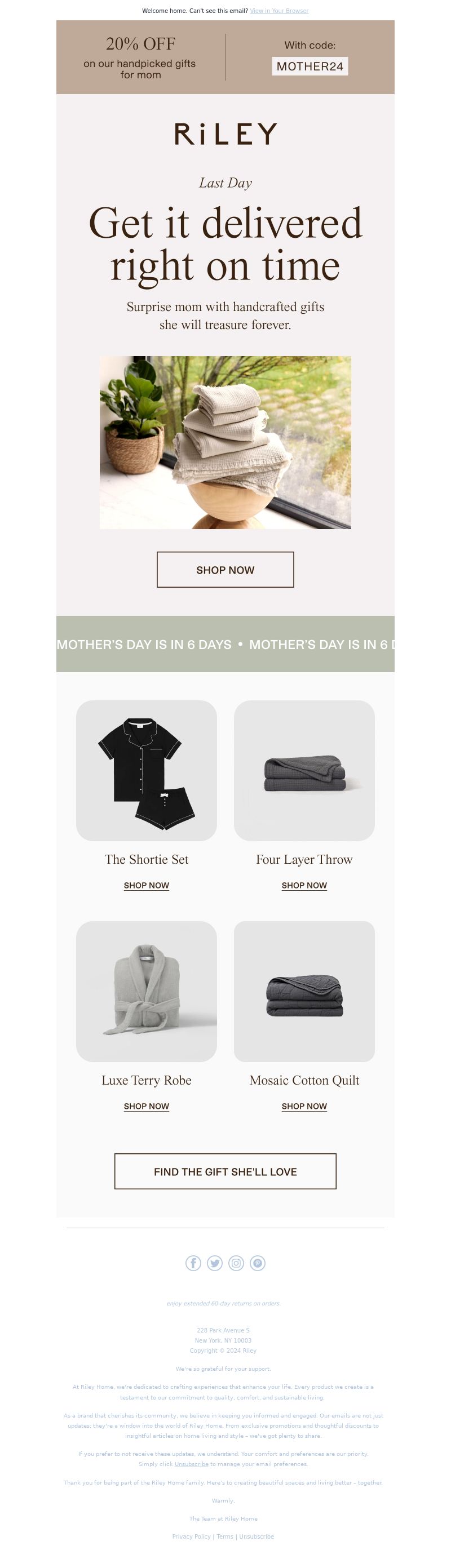The width and height of the screenshot is (451, 1568).
Task: Open the Twitter social icon
Action: pyautogui.click(x=215, y=1263)
